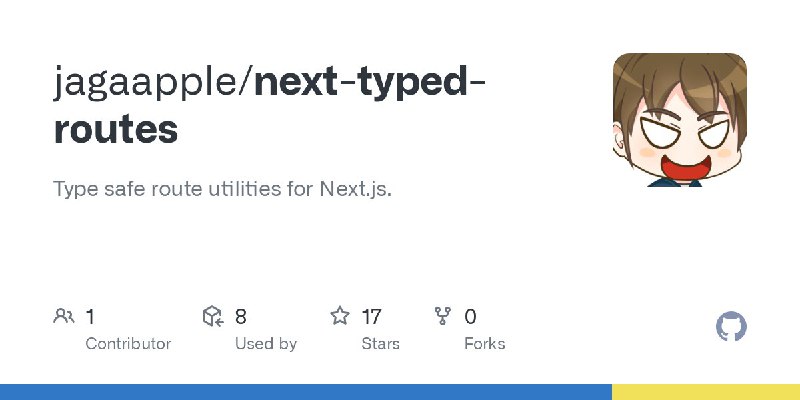Screen dimensions: 800x400
Task: Click the Used by label
Action: coord(266,344)
